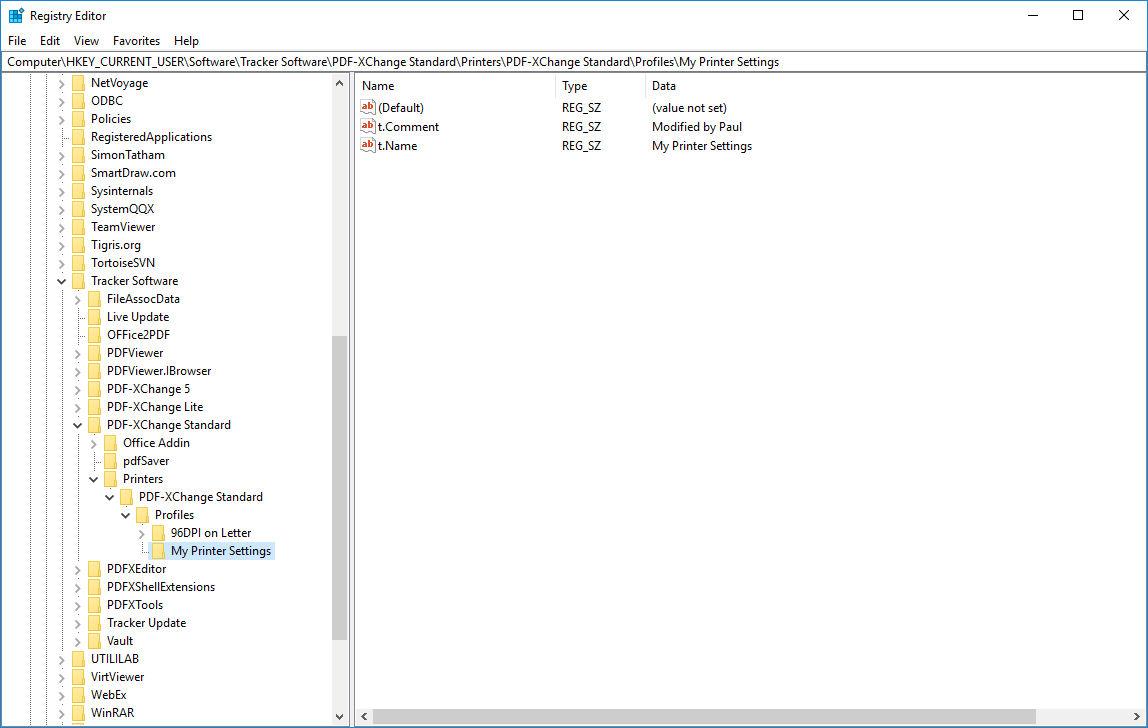Collapse the Printers key

(94, 479)
